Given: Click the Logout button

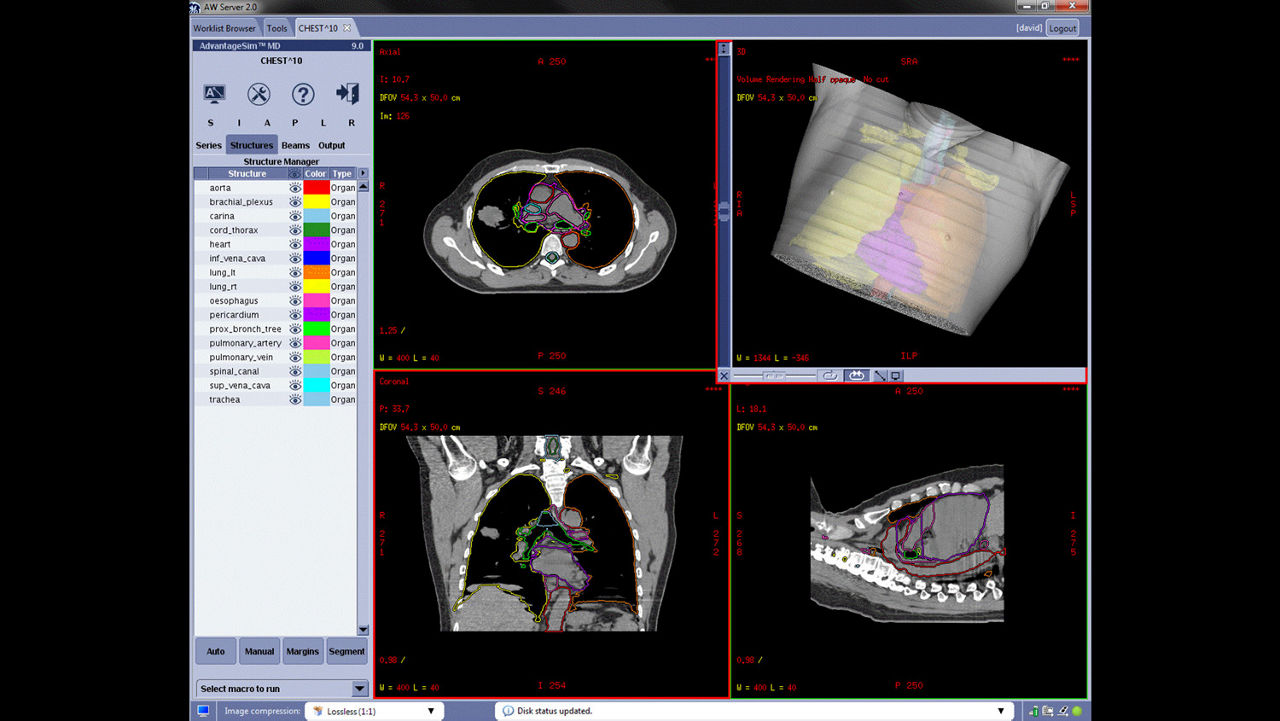Looking at the screenshot, I should pyautogui.click(x=1062, y=28).
